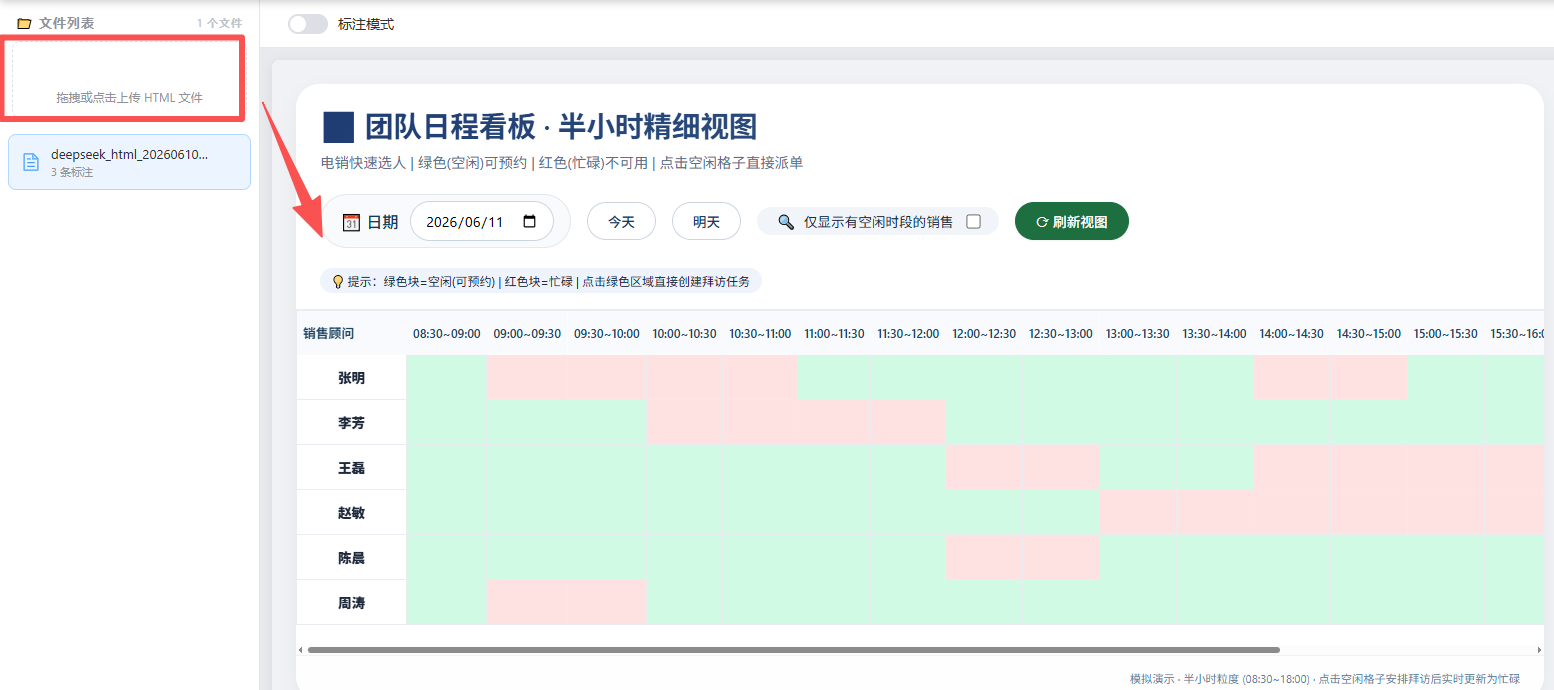The width and height of the screenshot is (1554, 690).
Task: Click the 13:00~13:30 column header
Action: [1137, 333]
